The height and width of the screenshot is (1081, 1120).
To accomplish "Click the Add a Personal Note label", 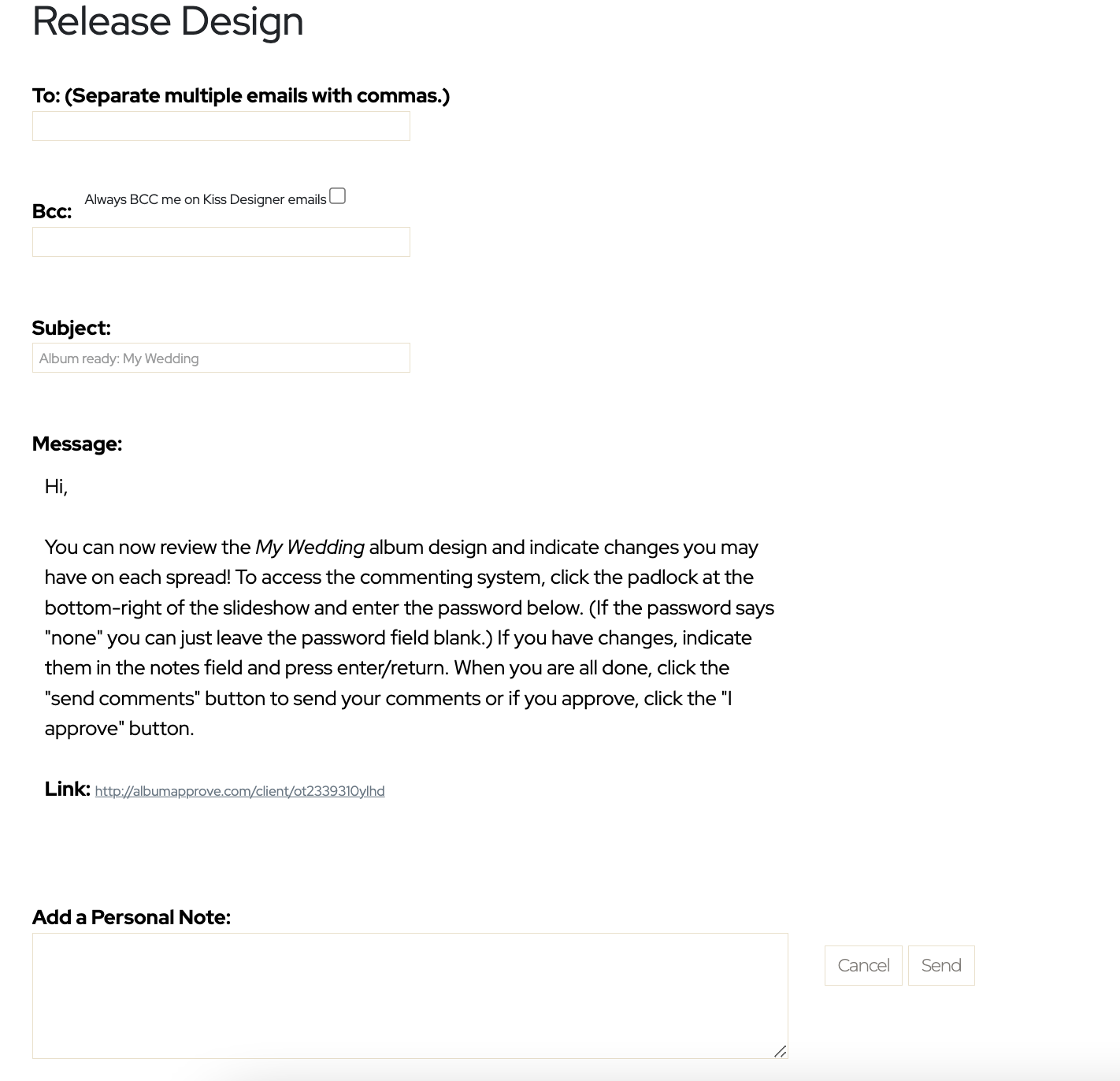I will click(132, 917).
